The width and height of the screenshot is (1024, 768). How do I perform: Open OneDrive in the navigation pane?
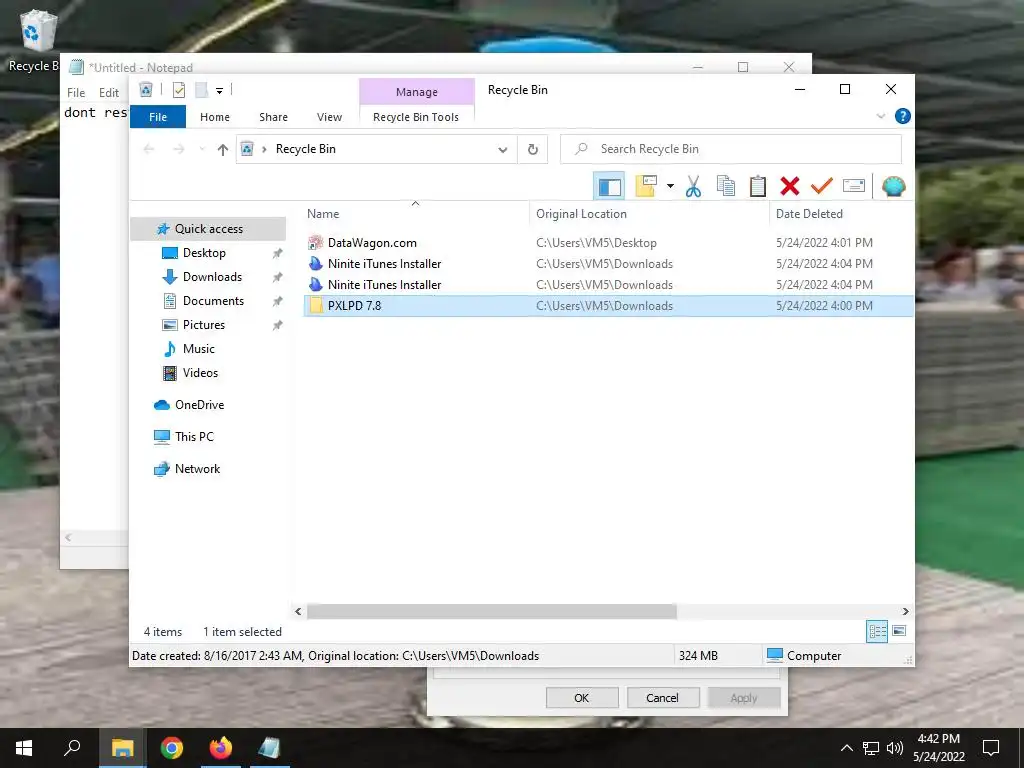[x=199, y=405]
